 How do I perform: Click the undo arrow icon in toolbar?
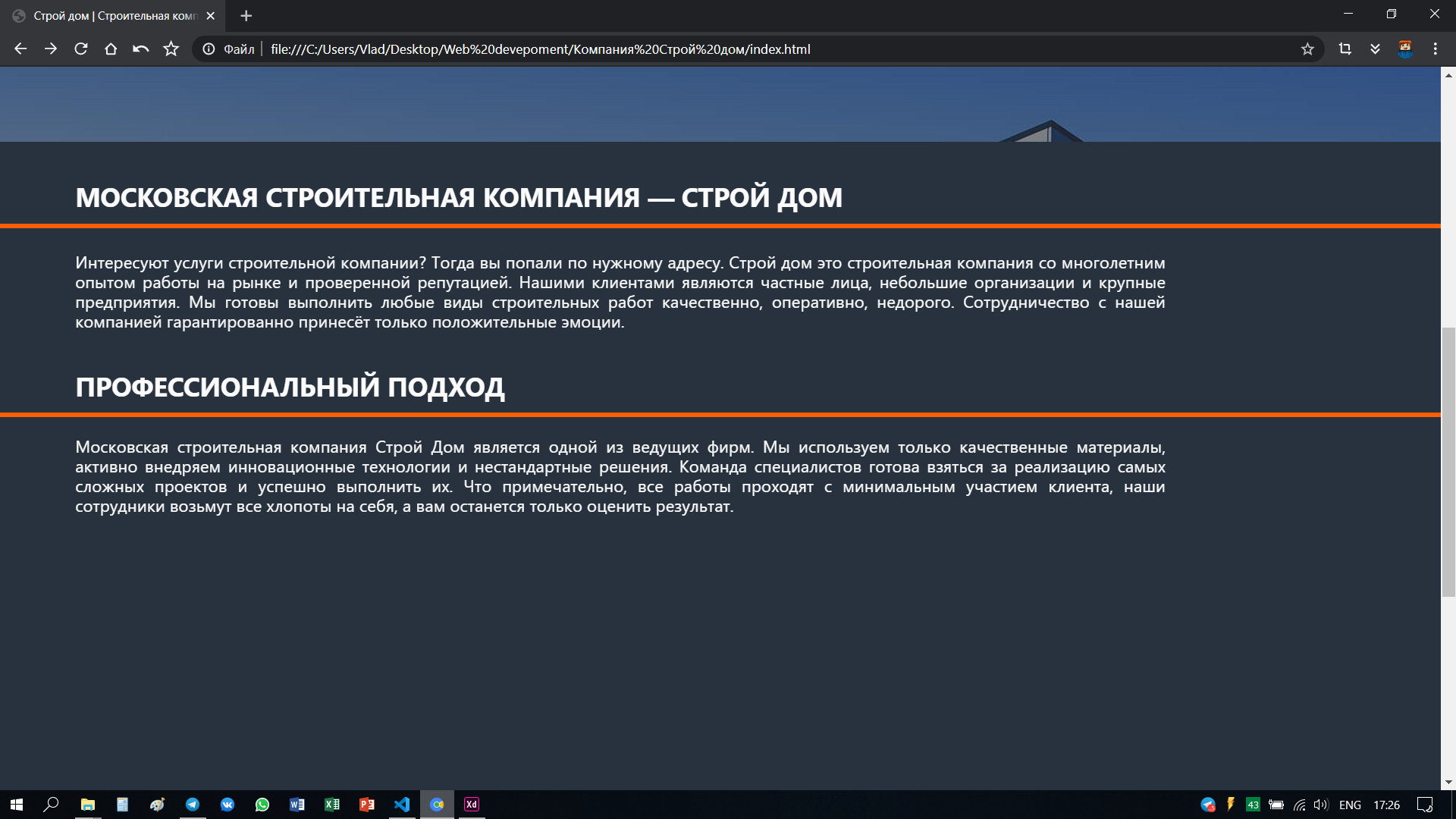point(141,49)
